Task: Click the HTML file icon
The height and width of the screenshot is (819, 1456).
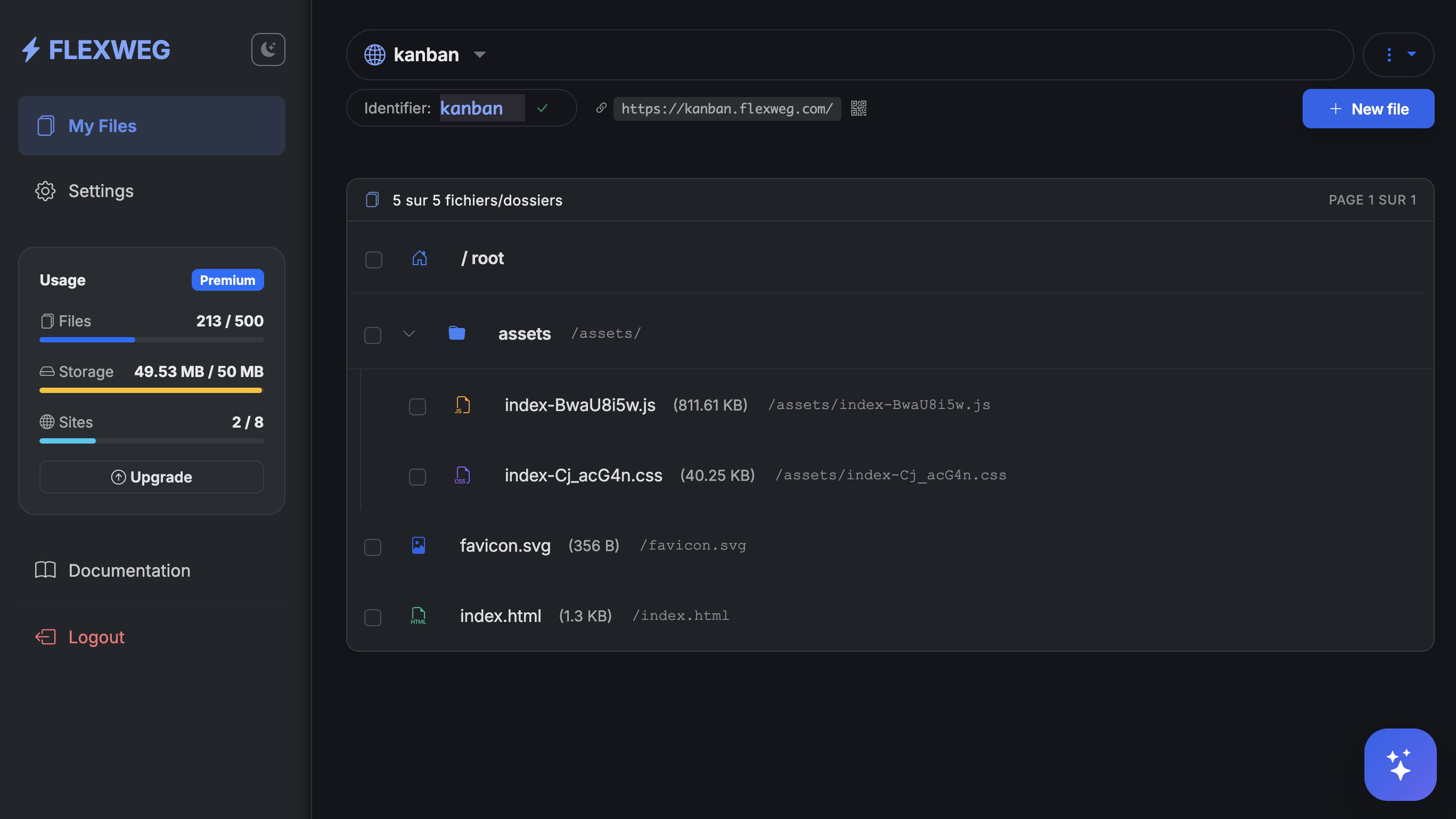Action: [x=418, y=616]
